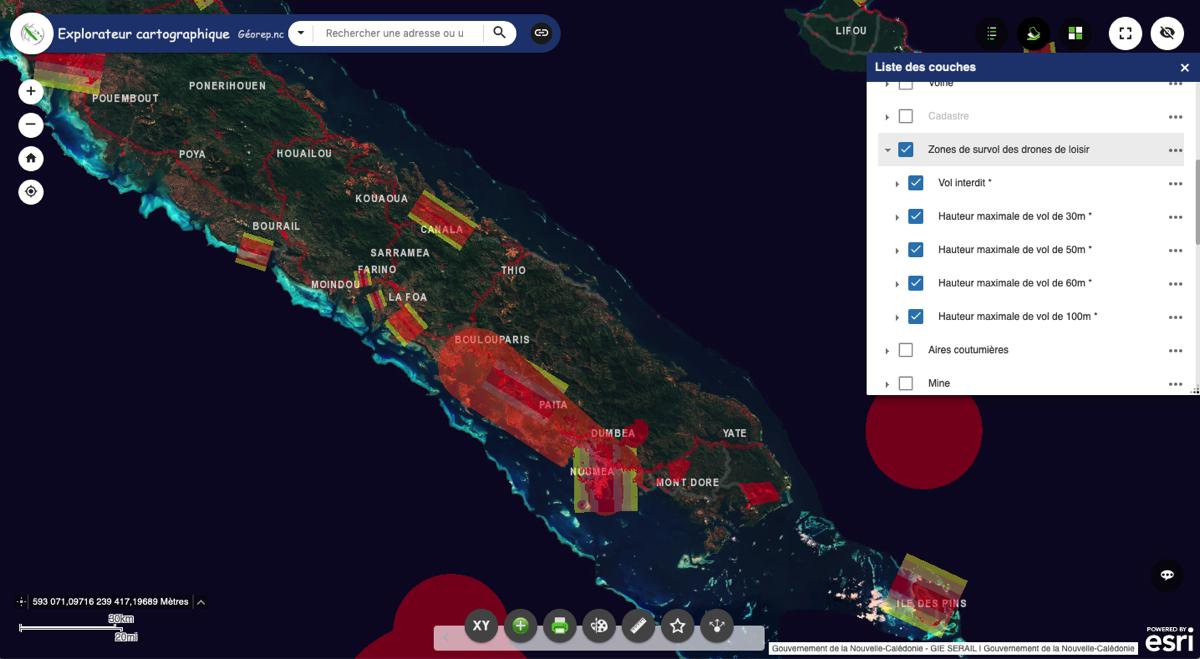
Task: Collapse Zones de survol des drones group
Action: (887, 150)
